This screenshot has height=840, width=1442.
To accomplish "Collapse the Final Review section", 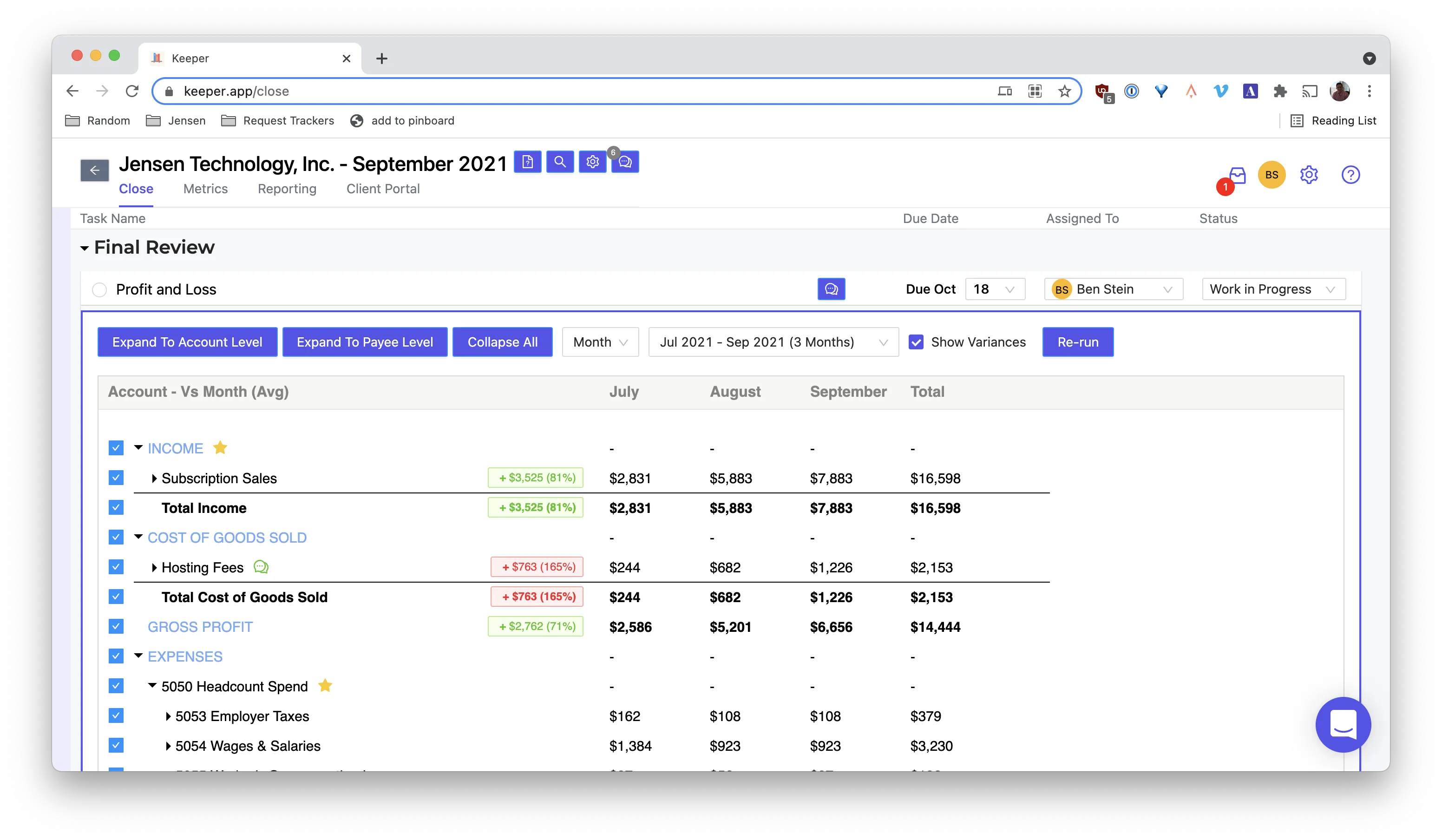I will (x=85, y=248).
